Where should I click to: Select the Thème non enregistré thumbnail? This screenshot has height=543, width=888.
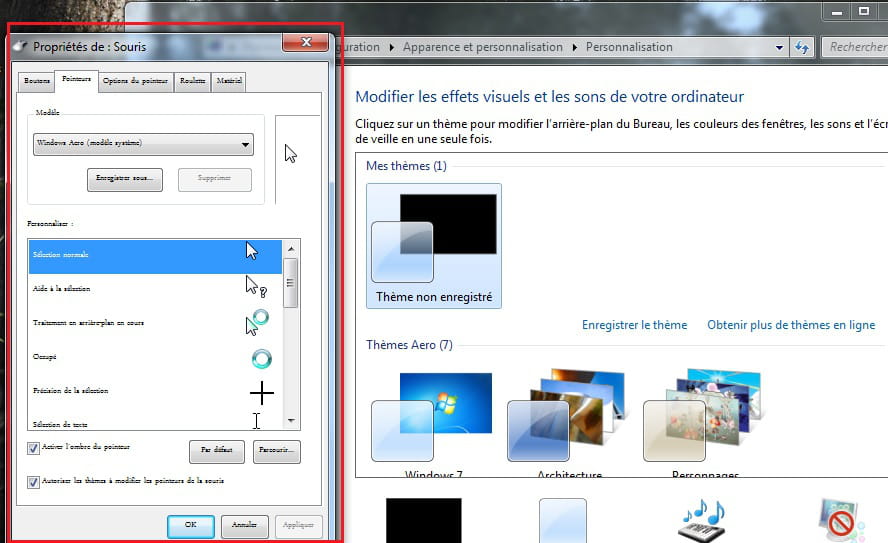(434, 246)
